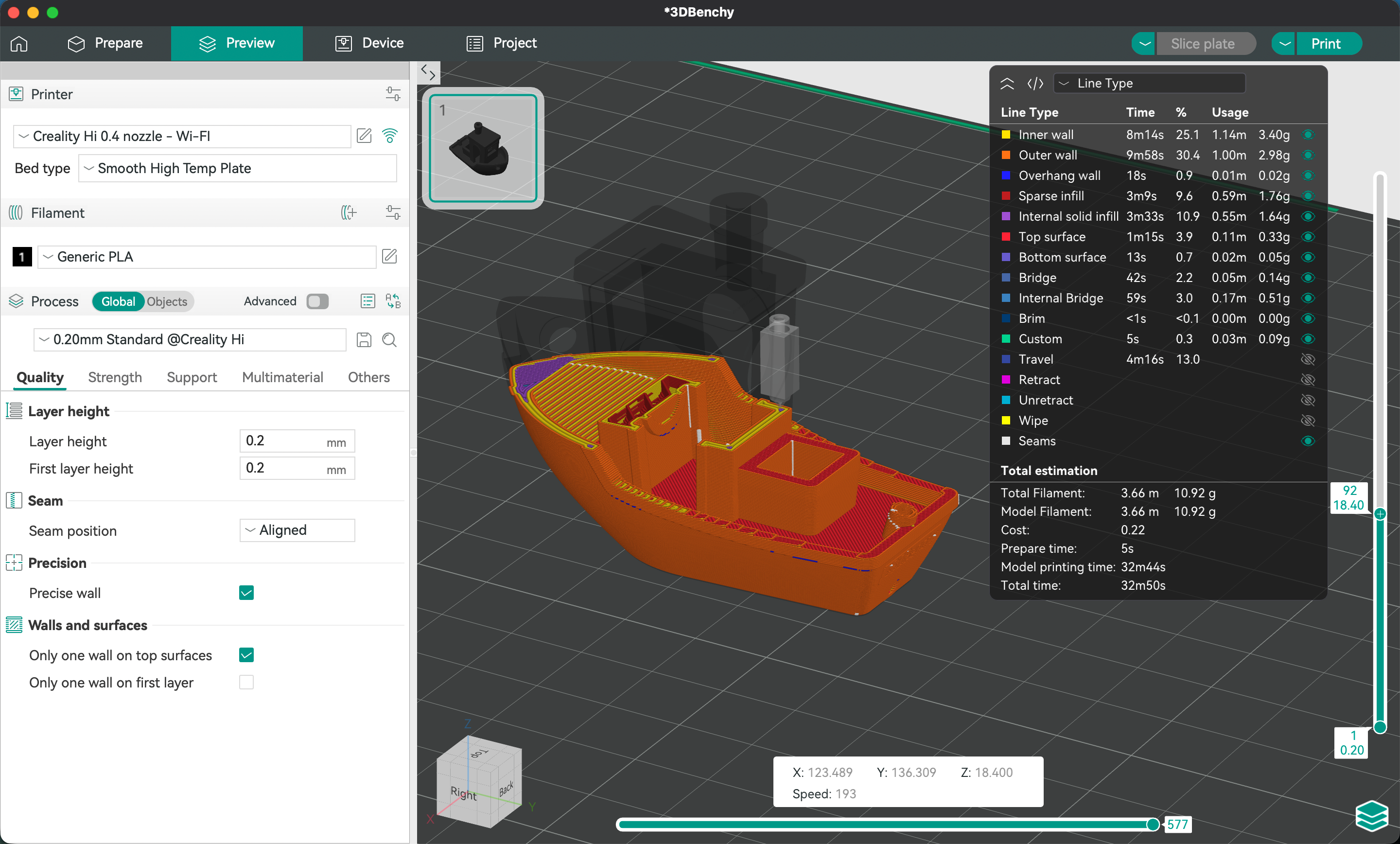Uncheck the Precise wall checkbox
The height and width of the screenshot is (844, 1400).
pyautogui.click(x=246, y=593)
